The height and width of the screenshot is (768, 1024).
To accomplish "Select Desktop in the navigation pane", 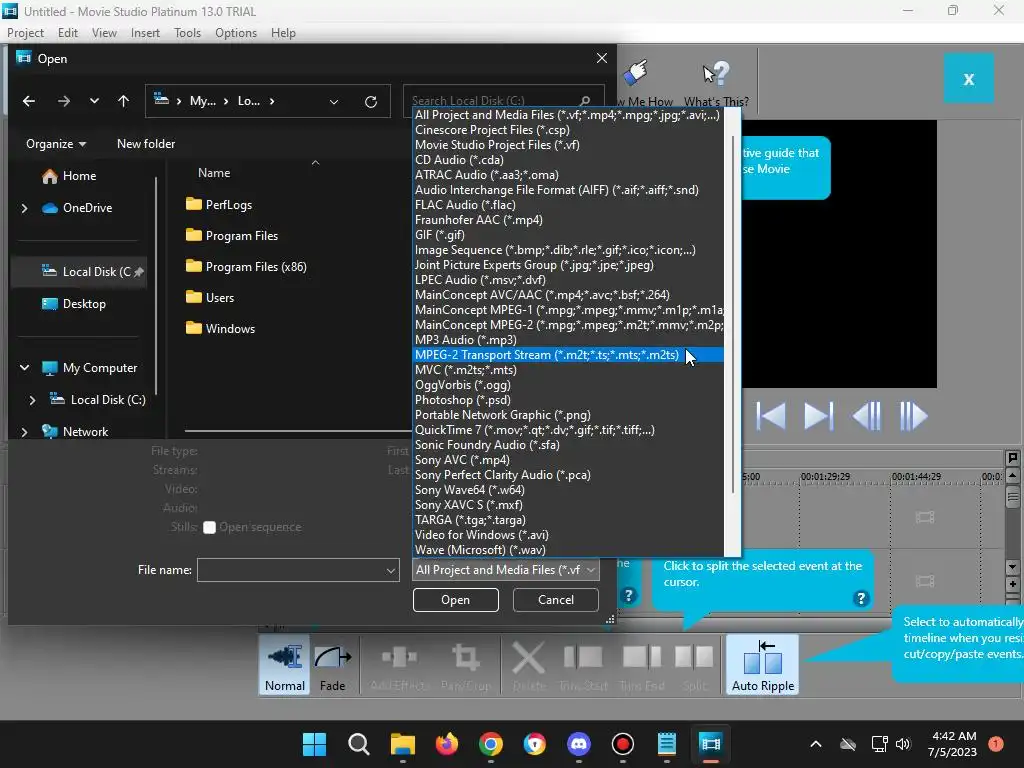I will (x=84, y=304).
